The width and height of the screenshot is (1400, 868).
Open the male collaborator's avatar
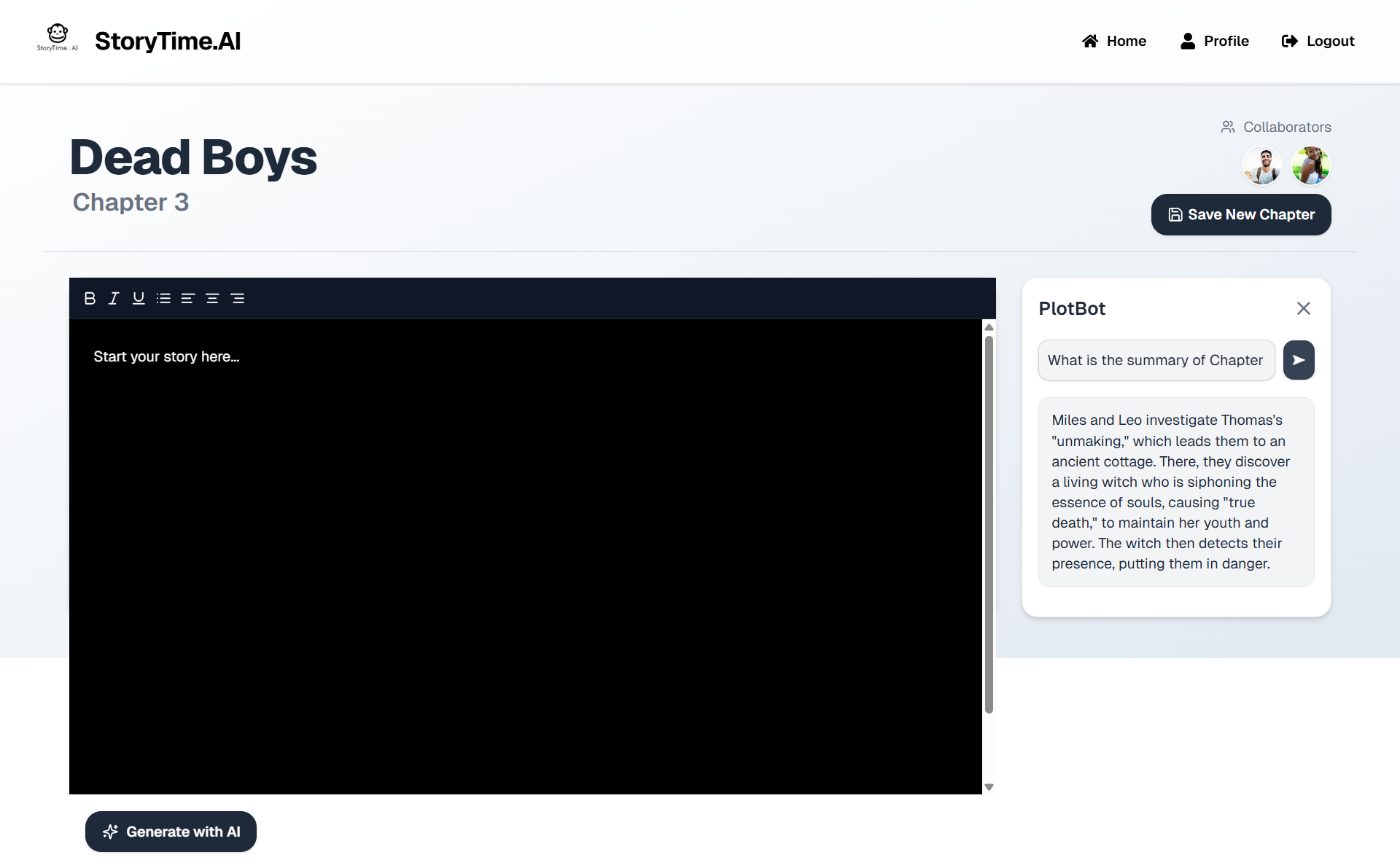pos(1262,165)
